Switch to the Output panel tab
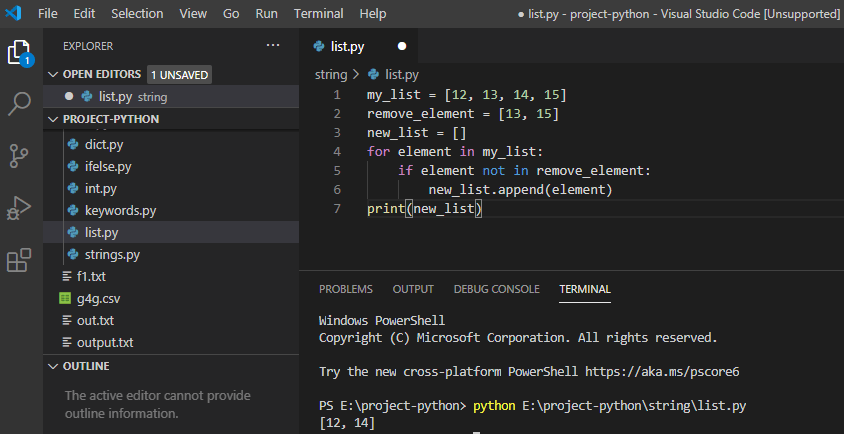This screenshot has width=844, height=434. 413,289
